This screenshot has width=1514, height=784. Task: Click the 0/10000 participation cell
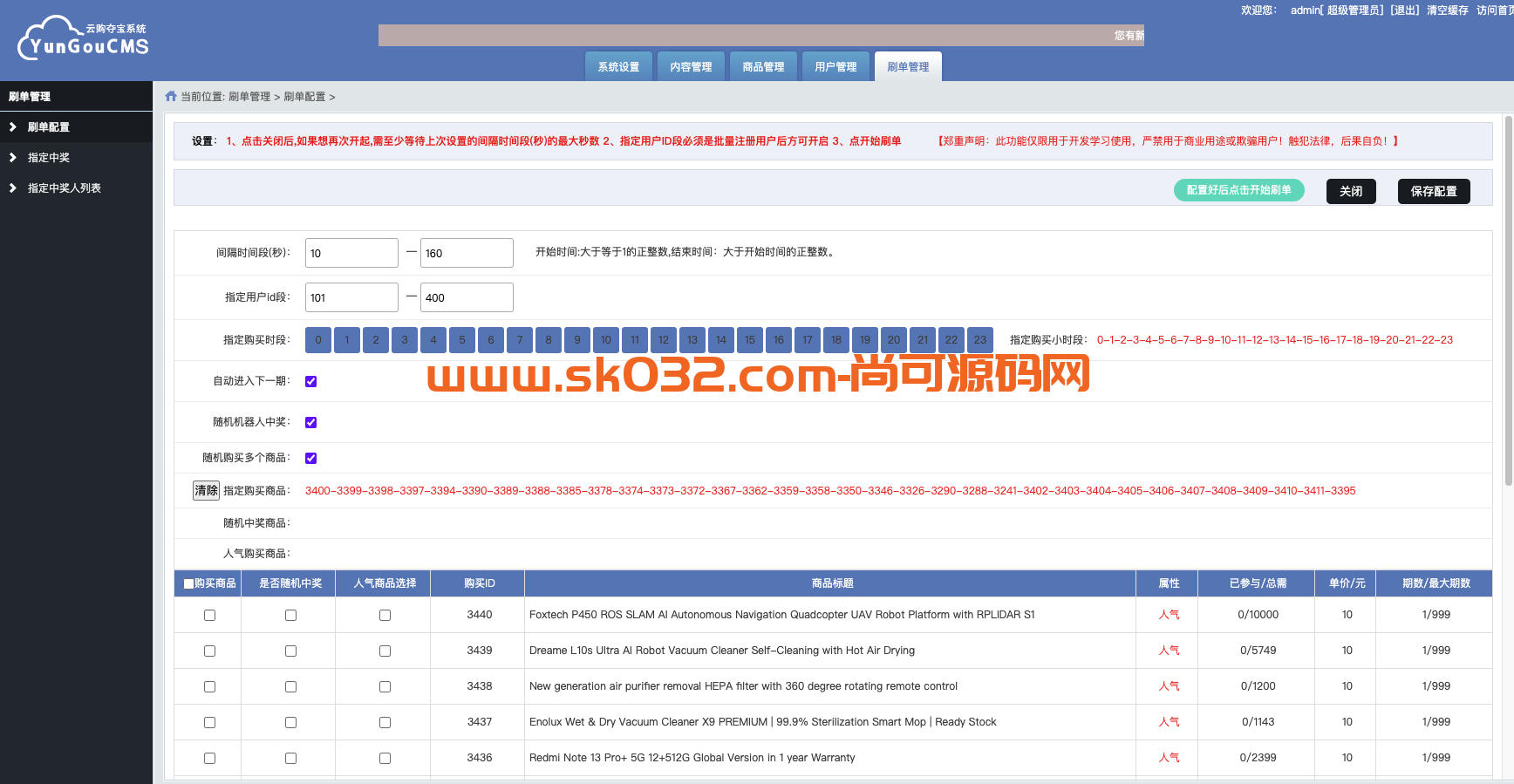pos(1258,615)
